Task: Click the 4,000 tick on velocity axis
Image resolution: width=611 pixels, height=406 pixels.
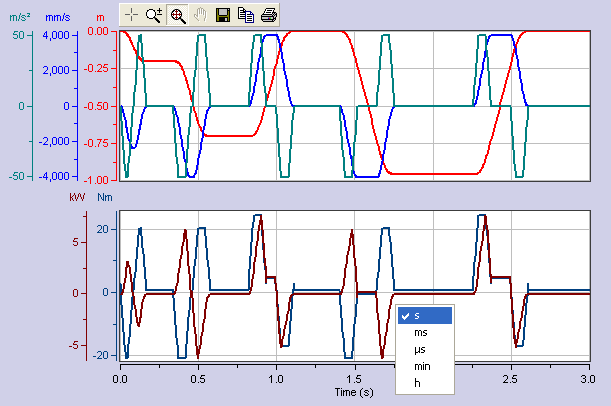Action: (58, 35)
